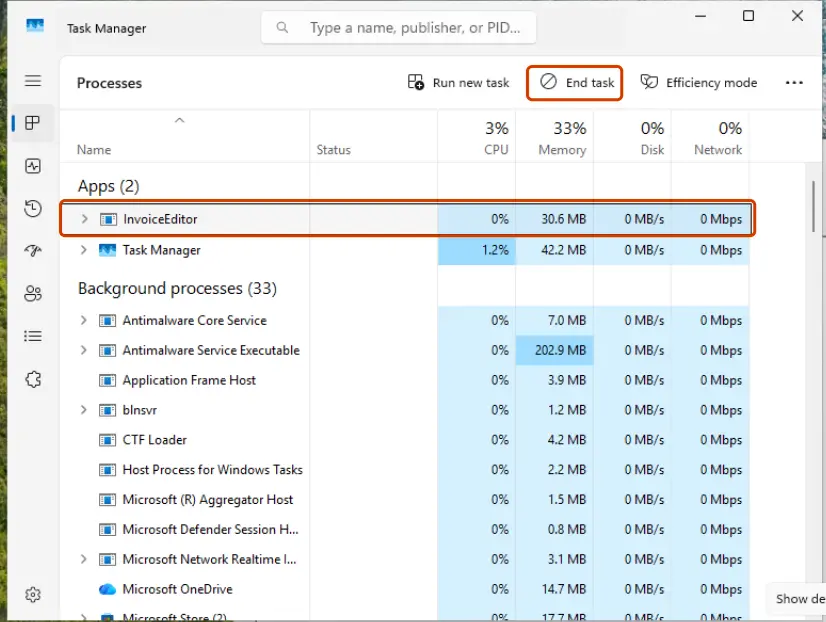Select the Processes page icon in sidebar

click(x=33, y=123)
